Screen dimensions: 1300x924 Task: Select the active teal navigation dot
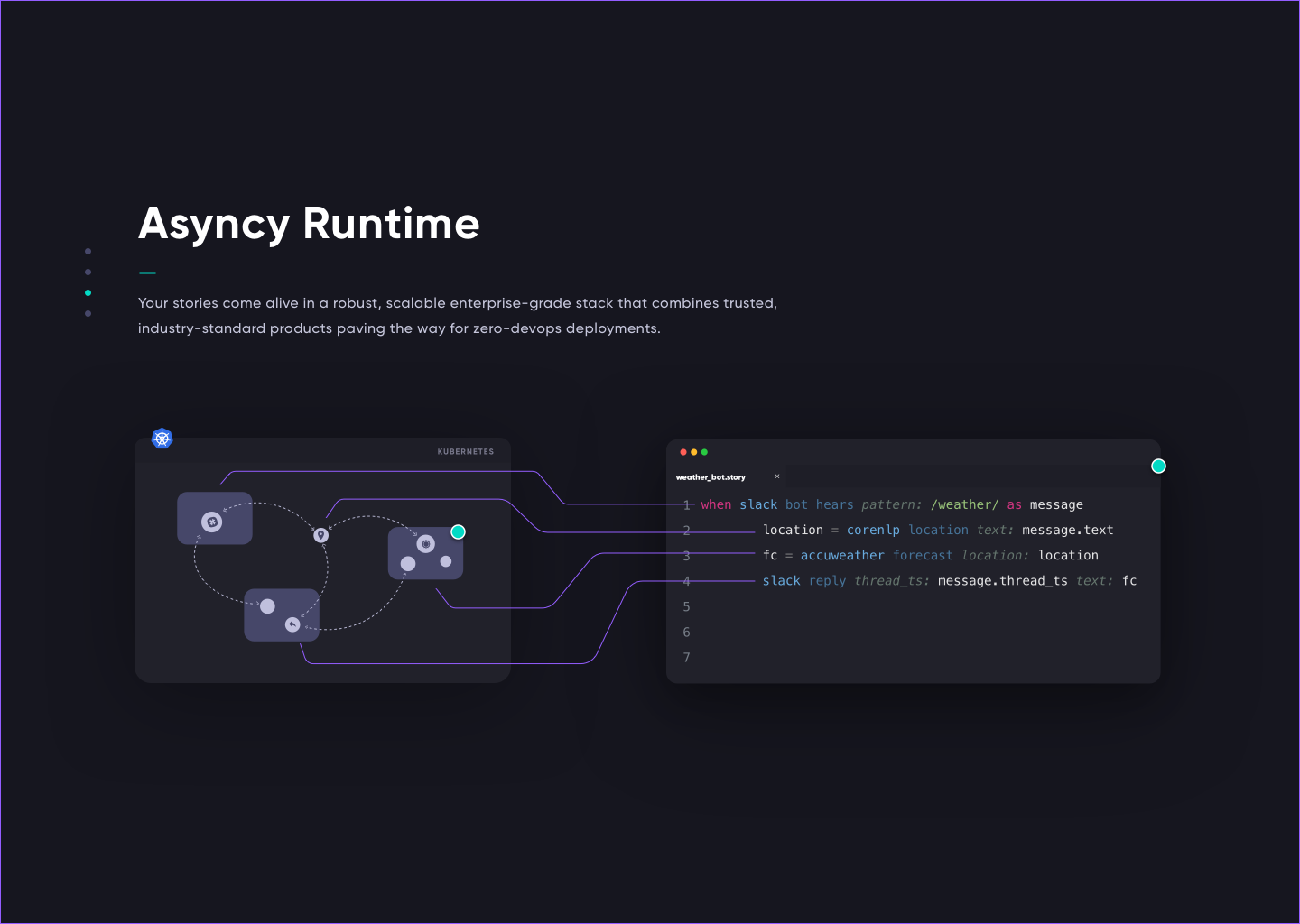(x=88, y=293)
